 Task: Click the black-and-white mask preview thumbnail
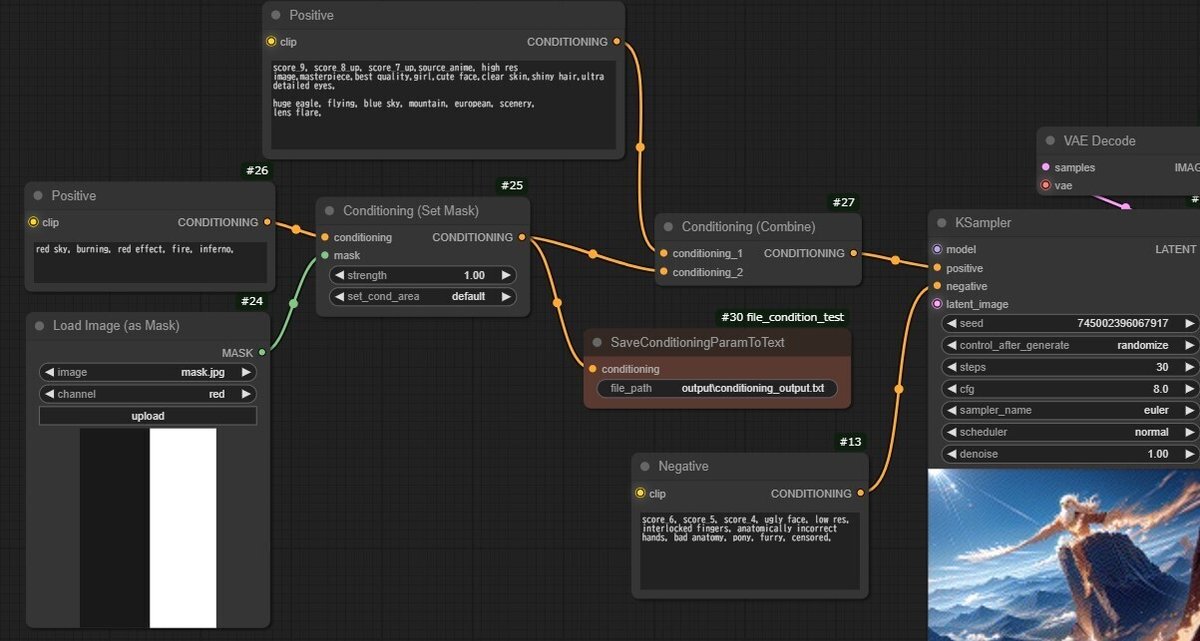147,525
